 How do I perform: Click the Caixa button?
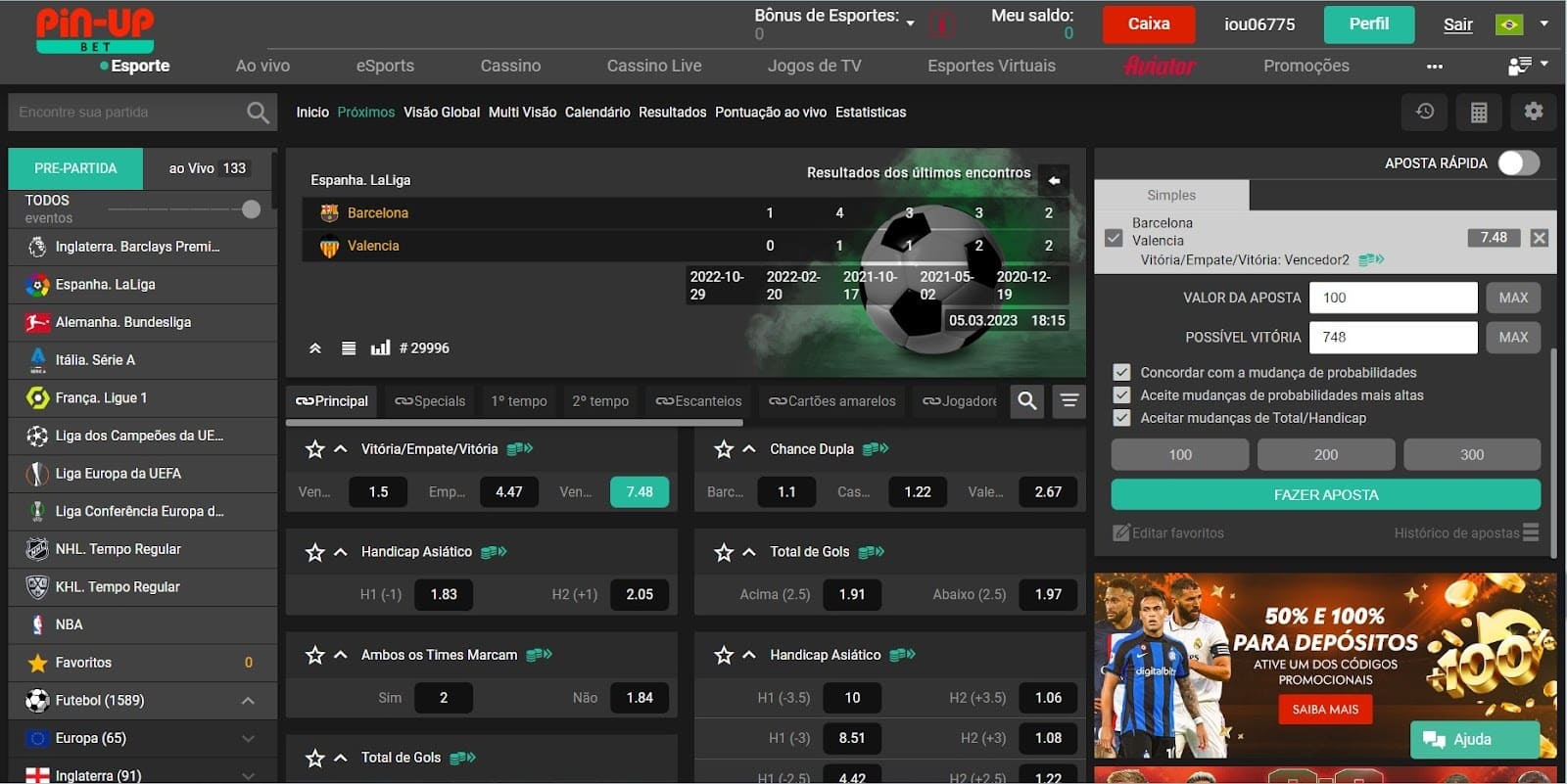[x=1149, y=24]
